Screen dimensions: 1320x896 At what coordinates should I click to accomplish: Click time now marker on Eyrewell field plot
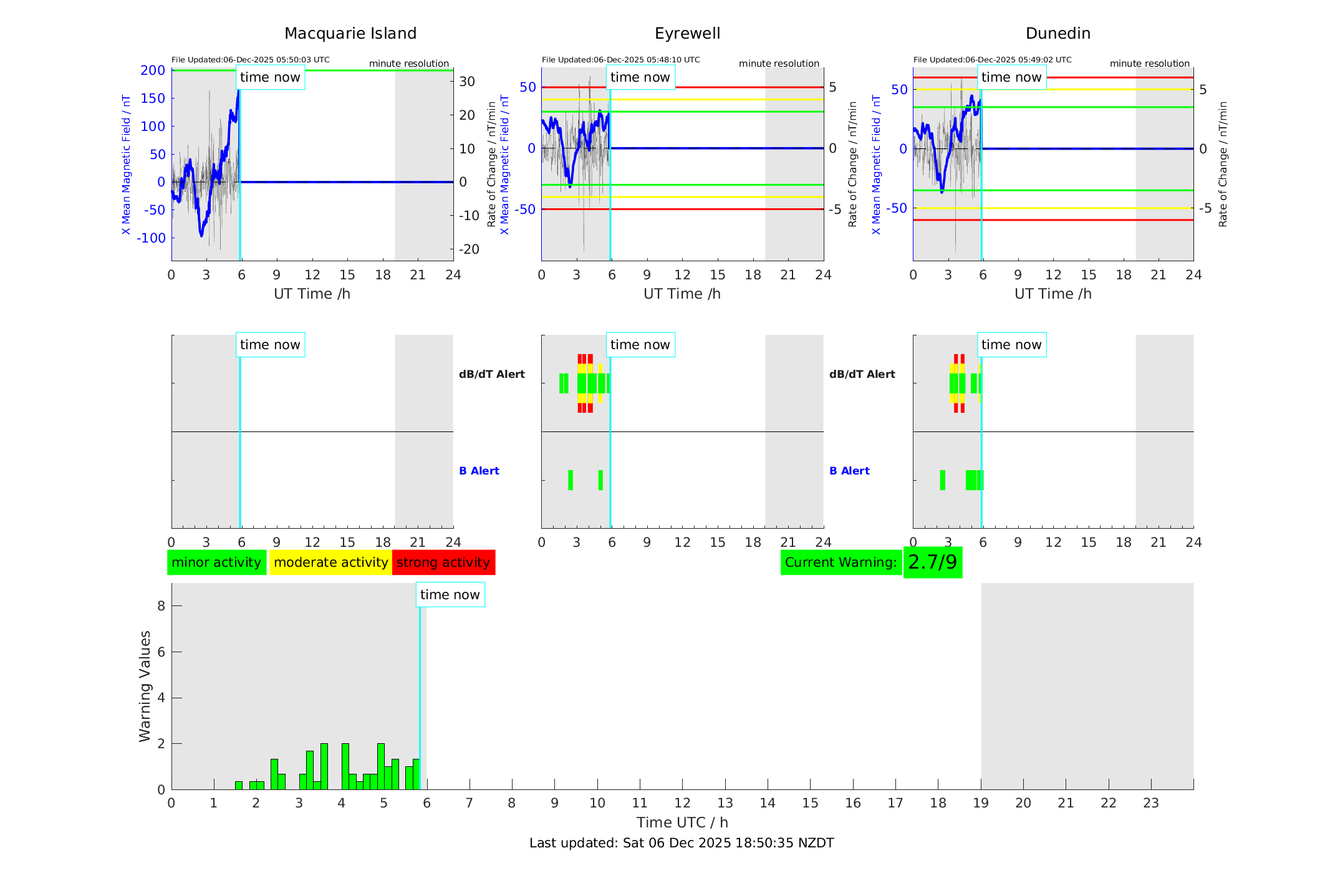[640, 77]
